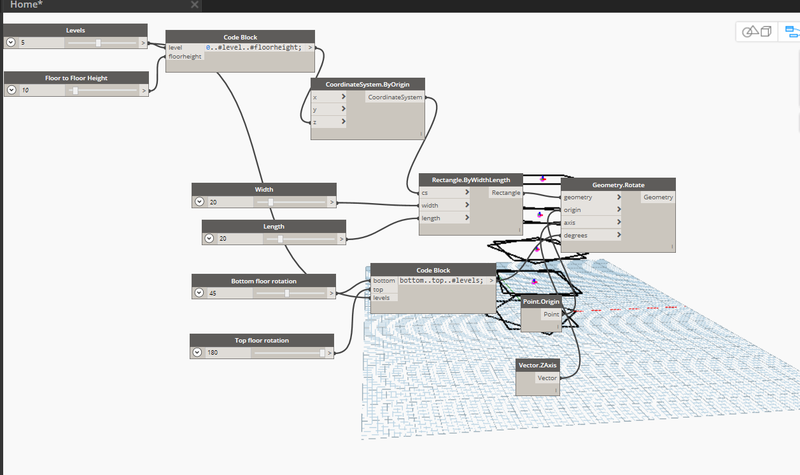Select the Vector.ZAxis node title
800x475 pixels.
537,365
